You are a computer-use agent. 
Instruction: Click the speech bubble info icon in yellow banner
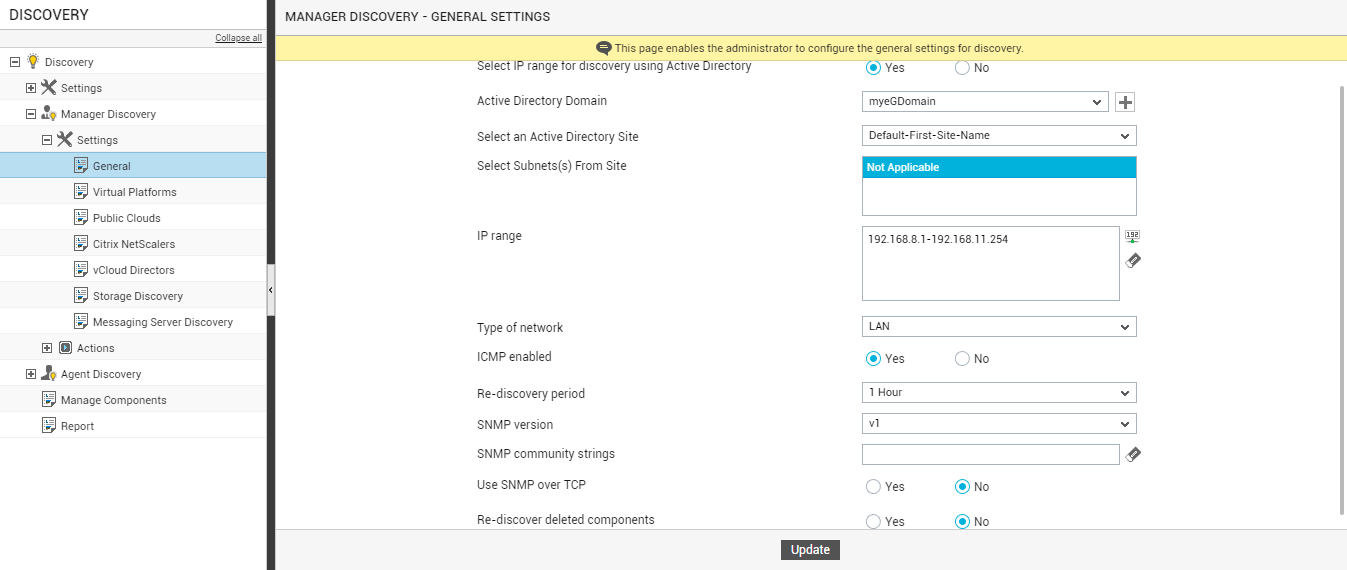(x=603, y=48)
